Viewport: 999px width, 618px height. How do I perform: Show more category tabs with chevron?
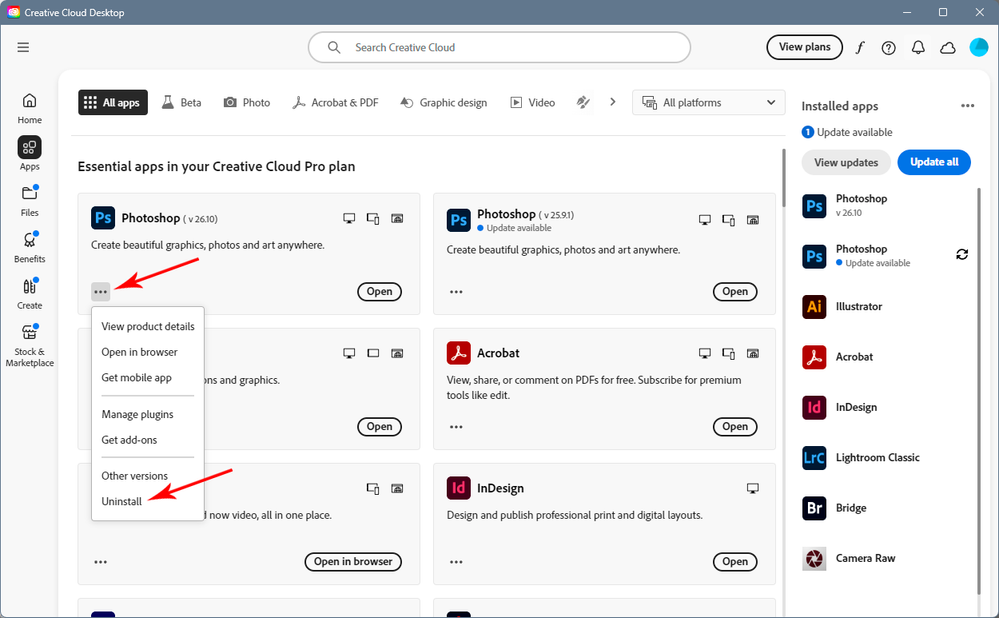tap(612, 102)
